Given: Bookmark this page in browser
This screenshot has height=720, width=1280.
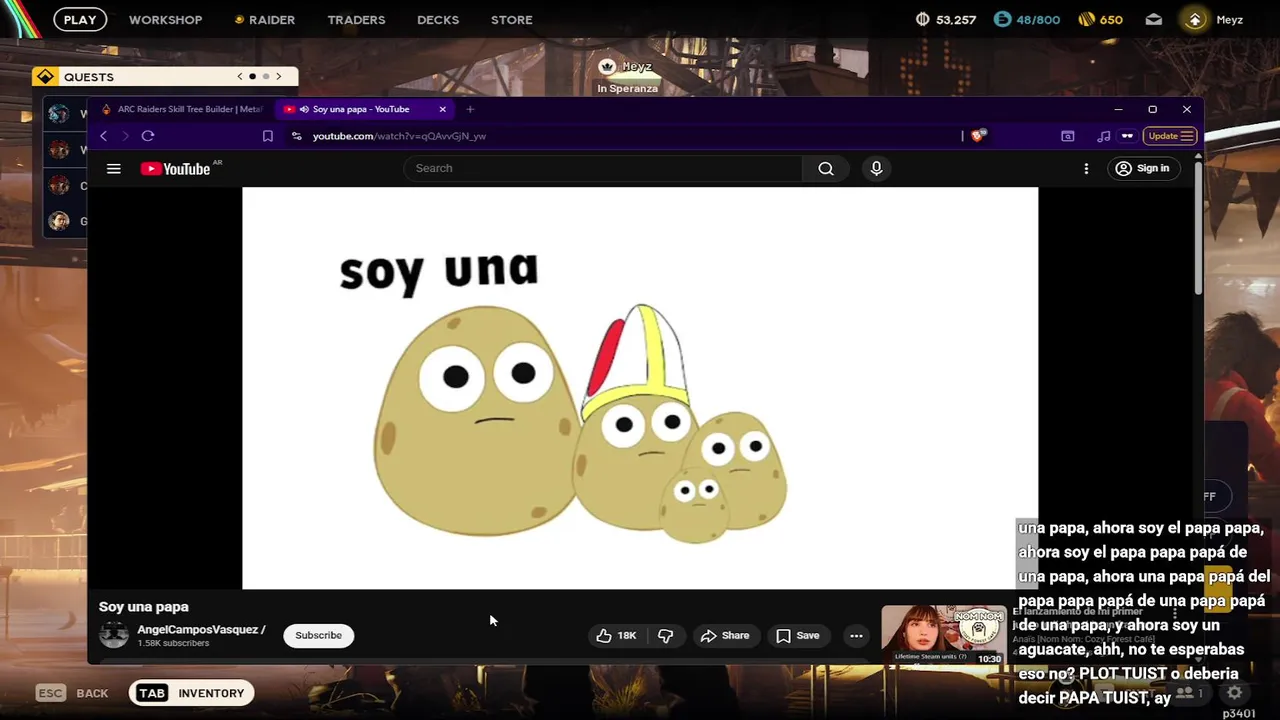Looking at the screenshot, I should tap(267, 136).
